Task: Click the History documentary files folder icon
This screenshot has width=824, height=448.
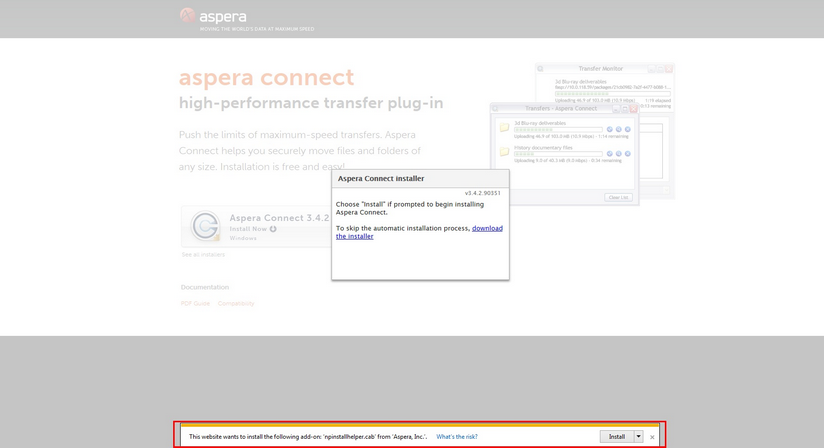Action: point(505,152)
